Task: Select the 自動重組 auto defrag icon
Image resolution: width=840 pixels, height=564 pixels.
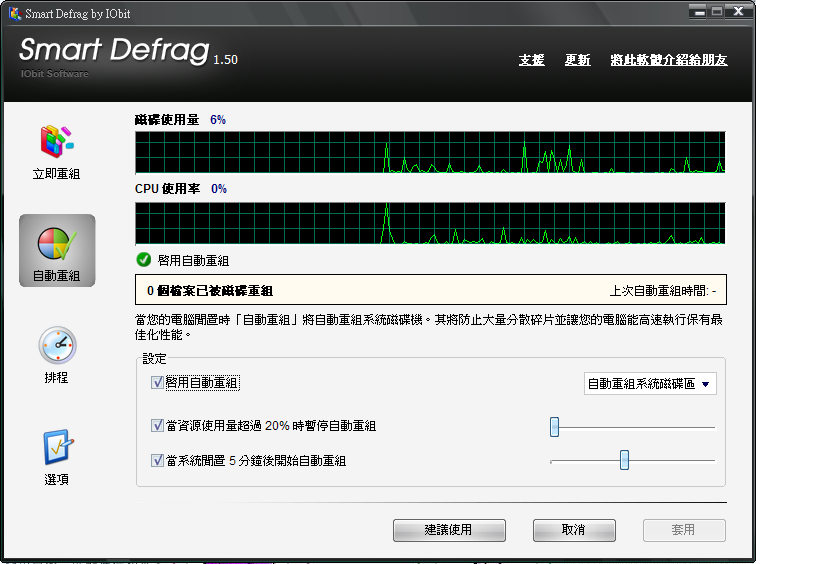Action: [57, 251]
